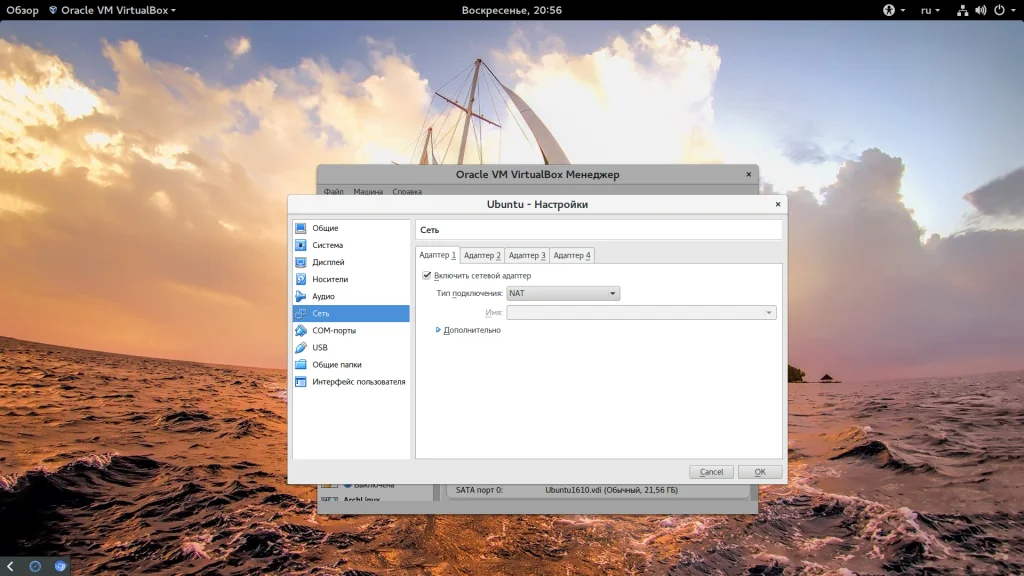Open the Дисплей monitor icon

coord(300,262)
